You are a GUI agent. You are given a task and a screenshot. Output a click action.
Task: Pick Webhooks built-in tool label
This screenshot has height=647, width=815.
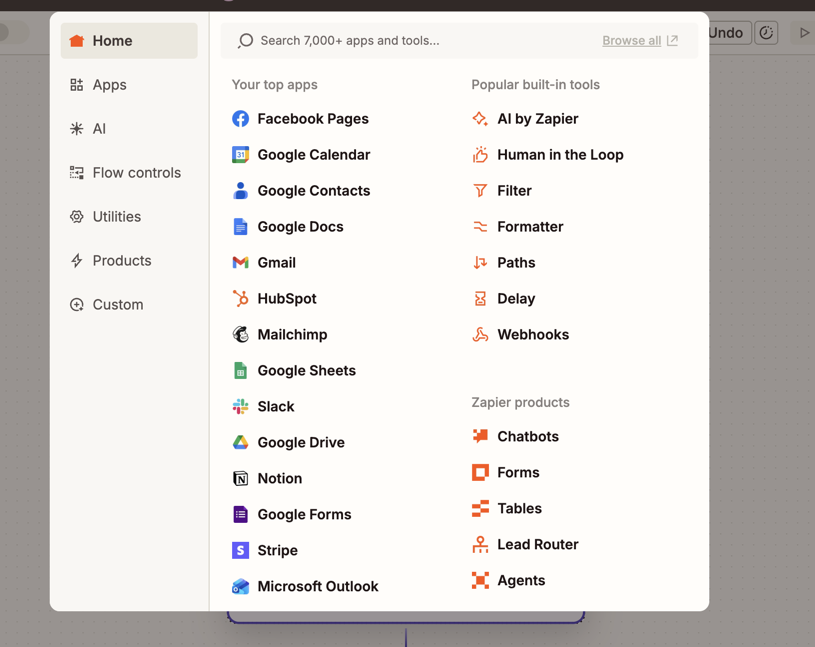(533, 334)
